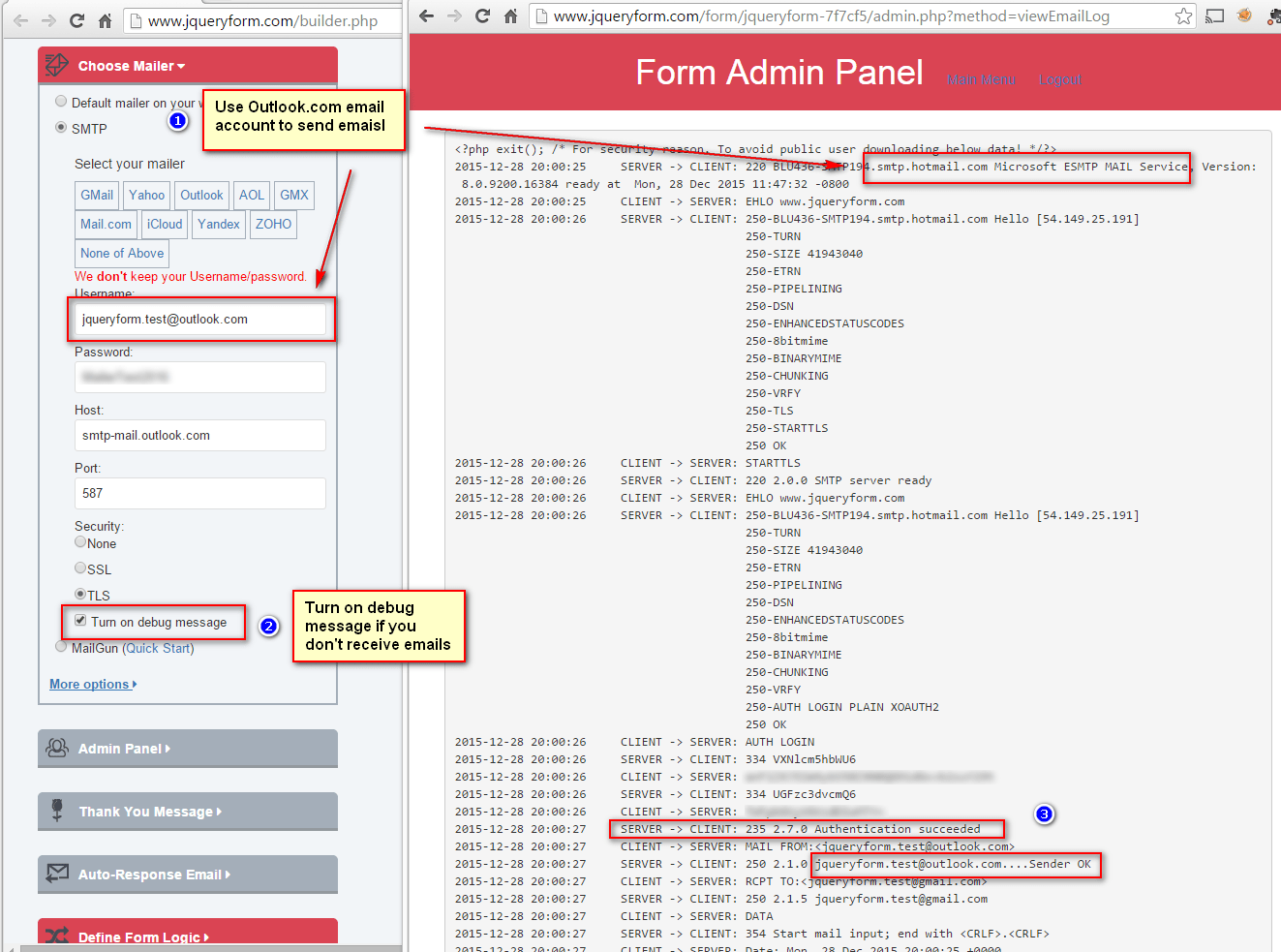Click builder.php address bar in left window
The width and height of the screenshot is (1281, 952).
[x=263, y=20]
